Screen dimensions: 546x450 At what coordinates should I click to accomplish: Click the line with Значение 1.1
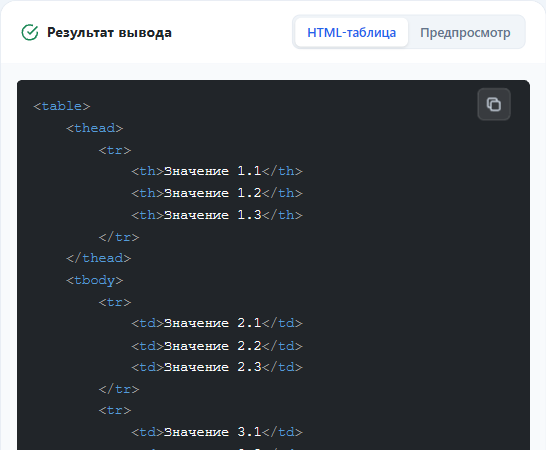[217, 171]
